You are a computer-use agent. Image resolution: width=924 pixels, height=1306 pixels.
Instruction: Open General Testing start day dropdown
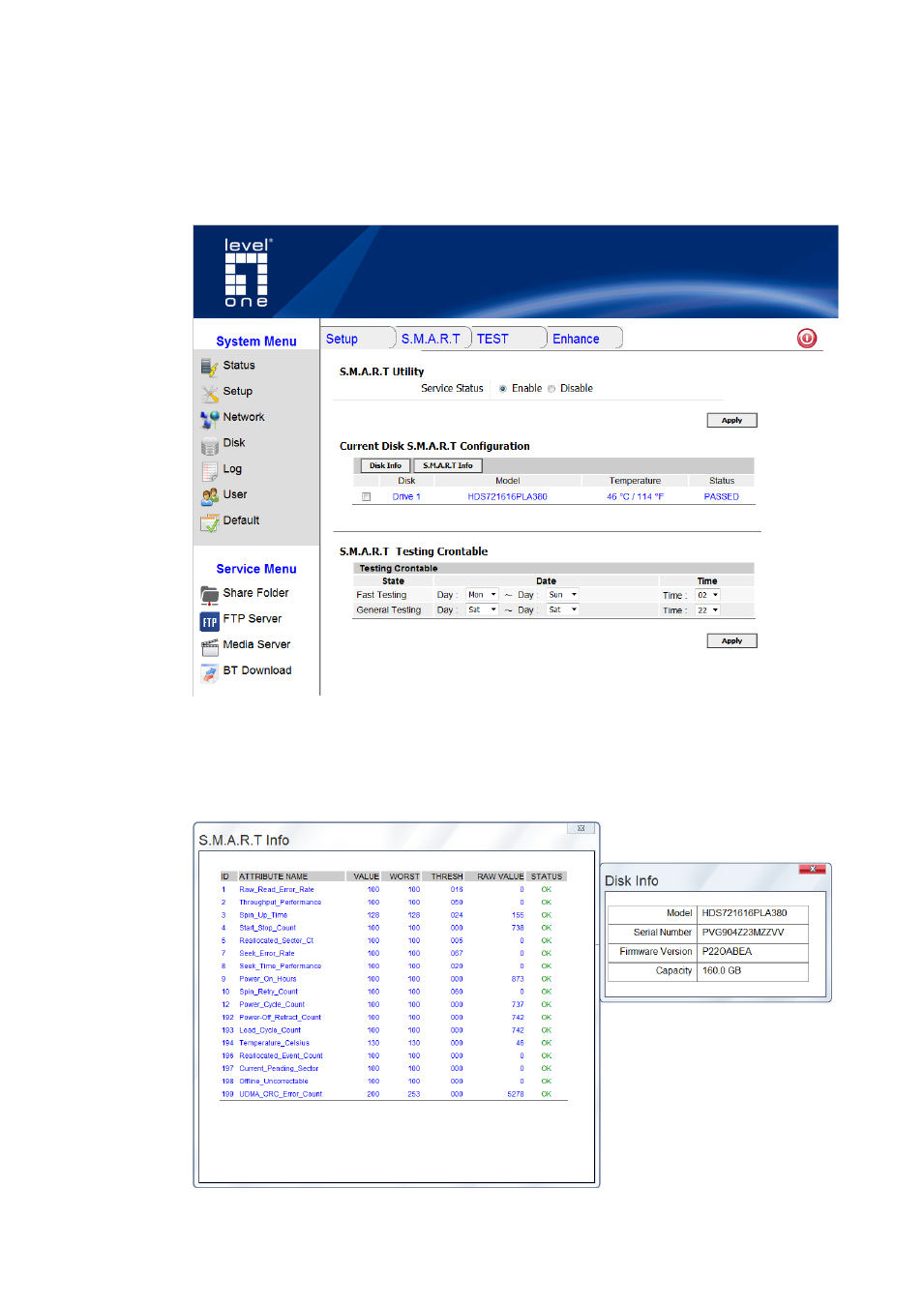click(x=482, y=610)
